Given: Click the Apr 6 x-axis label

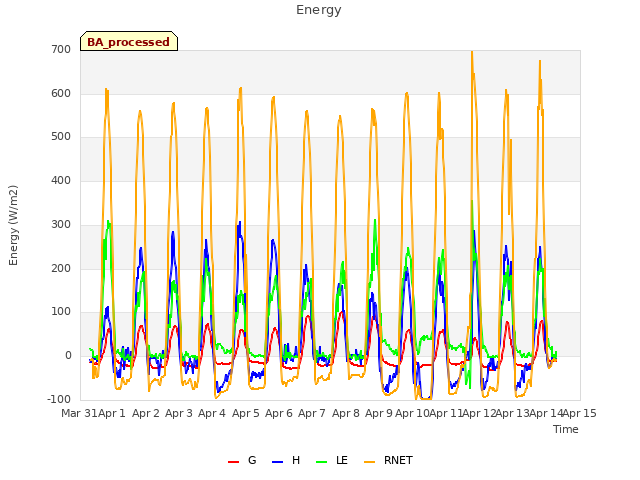Looking at the screenshot, I should [279, 413].
